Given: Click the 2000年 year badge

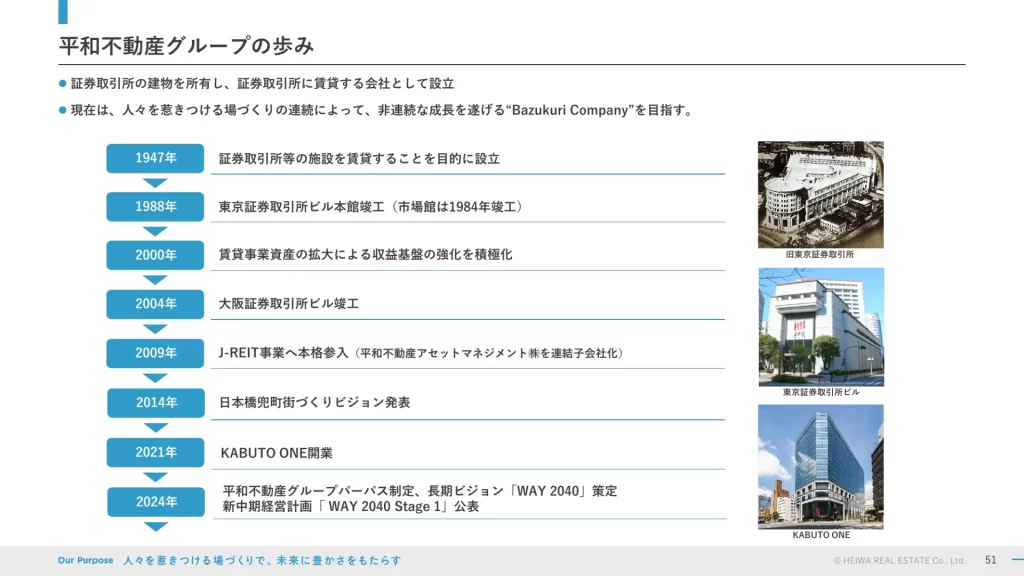Looking at the screenshot, I should [x=155, y=255].
